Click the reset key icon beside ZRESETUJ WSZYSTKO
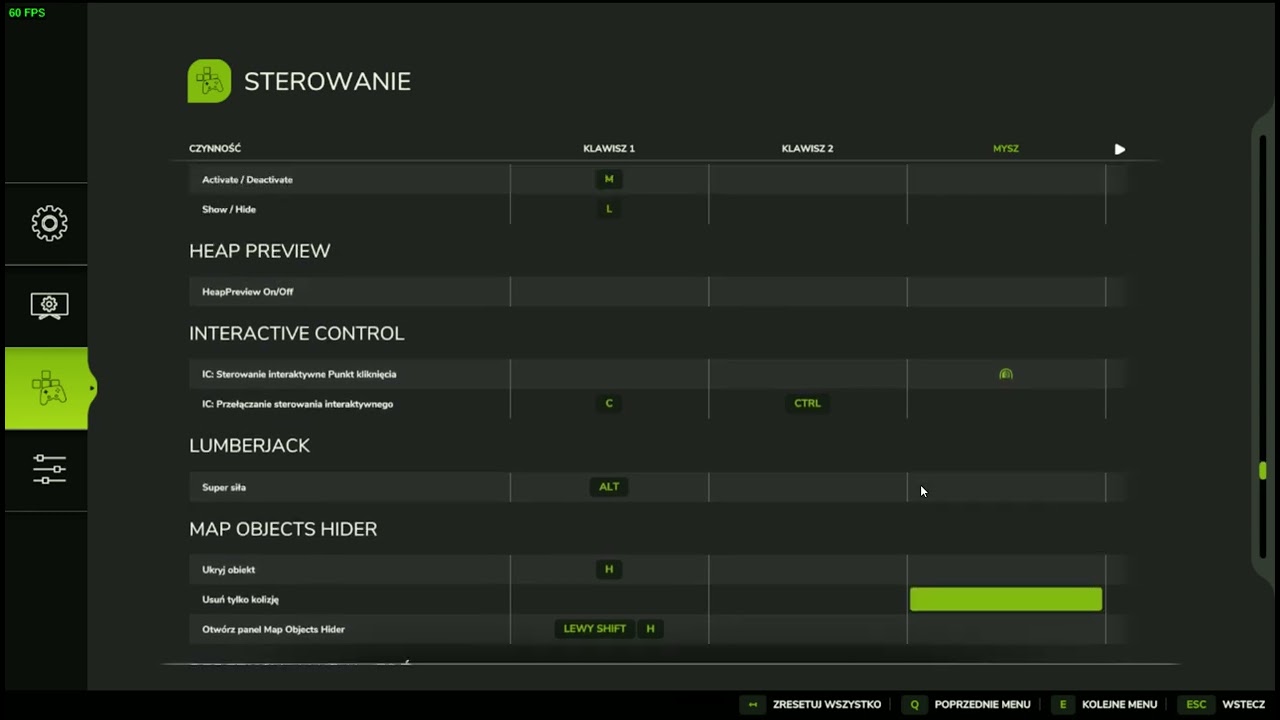1280x720 pixels. [x=752, y=705]
